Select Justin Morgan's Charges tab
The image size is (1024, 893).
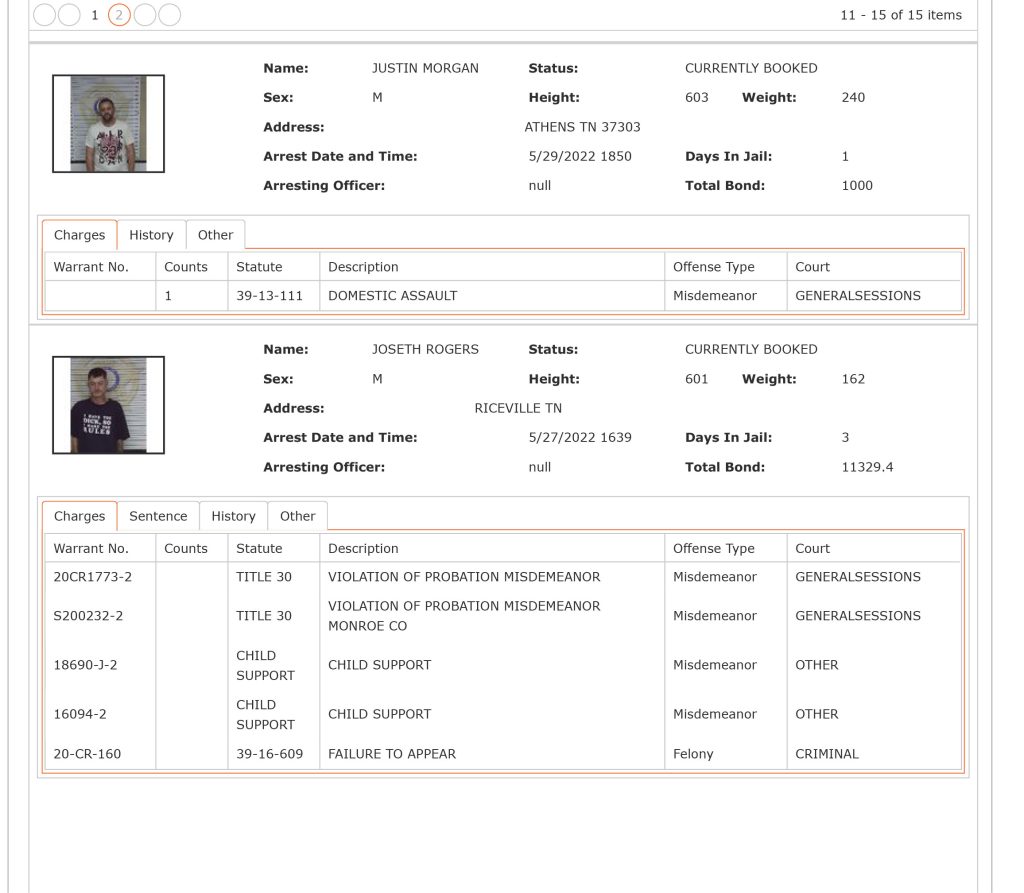pos(80,235)
